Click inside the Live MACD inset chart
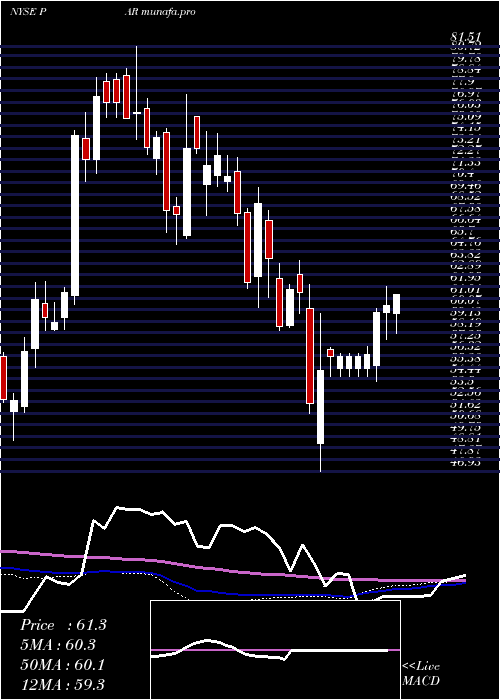500x700 pixels. pyautogui.click(x=275, y=650)
